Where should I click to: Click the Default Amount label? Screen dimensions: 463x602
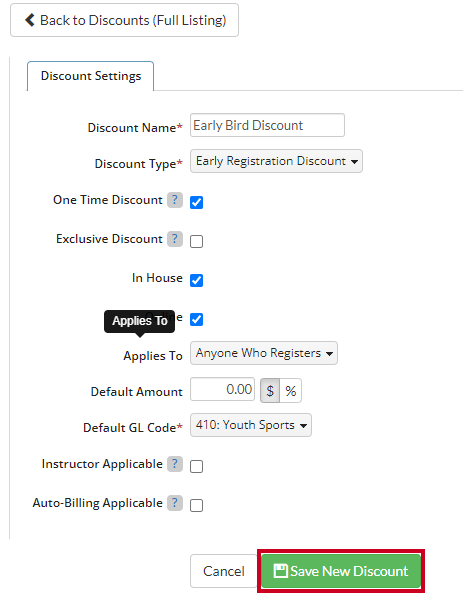(x=137, y=392)
